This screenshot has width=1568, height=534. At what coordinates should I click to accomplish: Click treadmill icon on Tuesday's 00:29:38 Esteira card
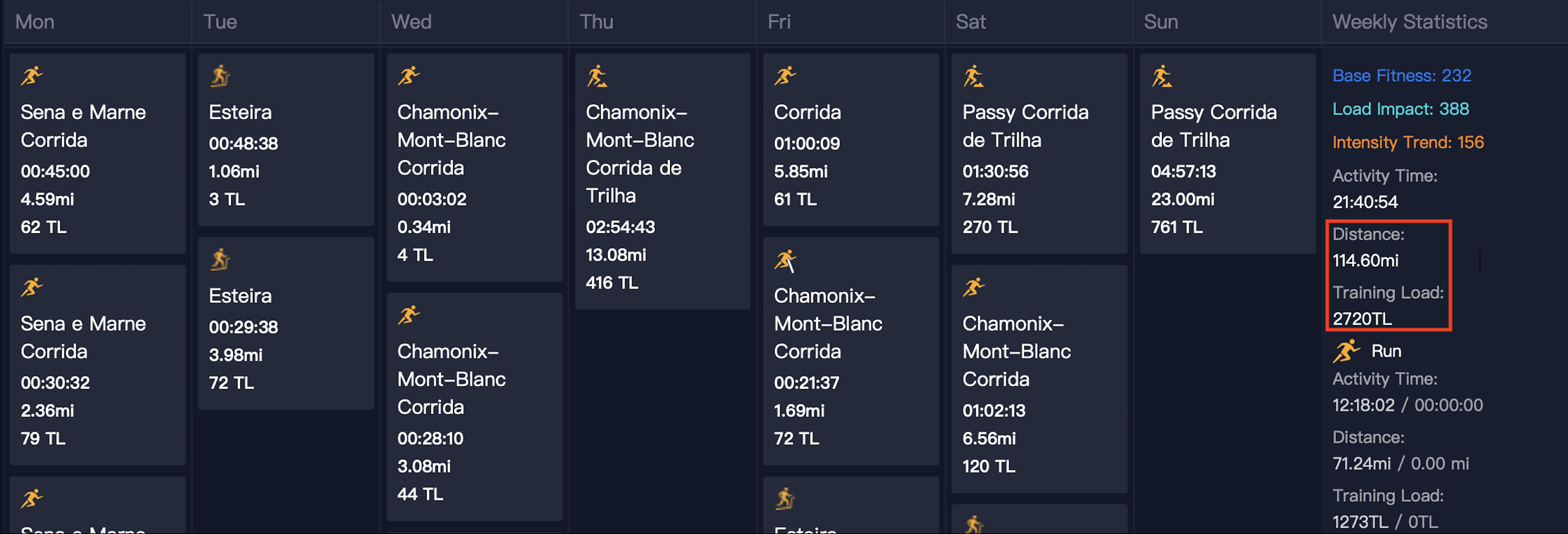coord(220,260)
